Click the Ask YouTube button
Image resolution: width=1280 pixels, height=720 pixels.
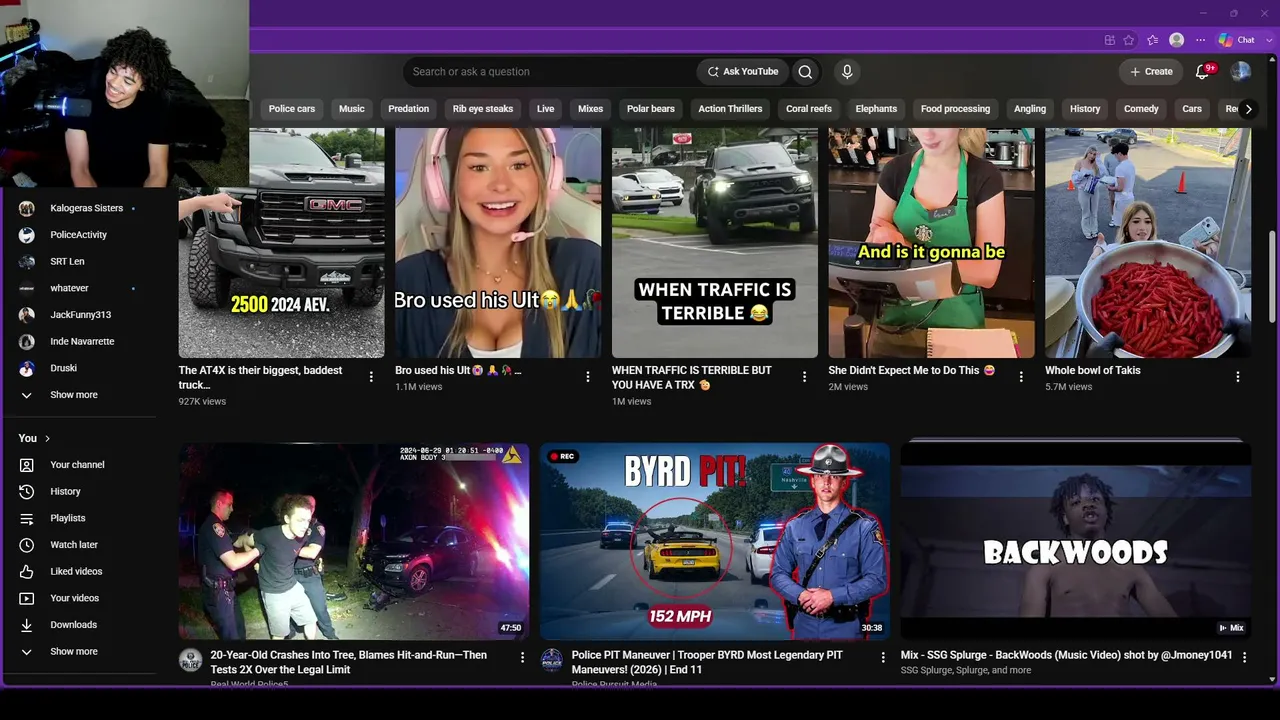[x=742, y=72]
